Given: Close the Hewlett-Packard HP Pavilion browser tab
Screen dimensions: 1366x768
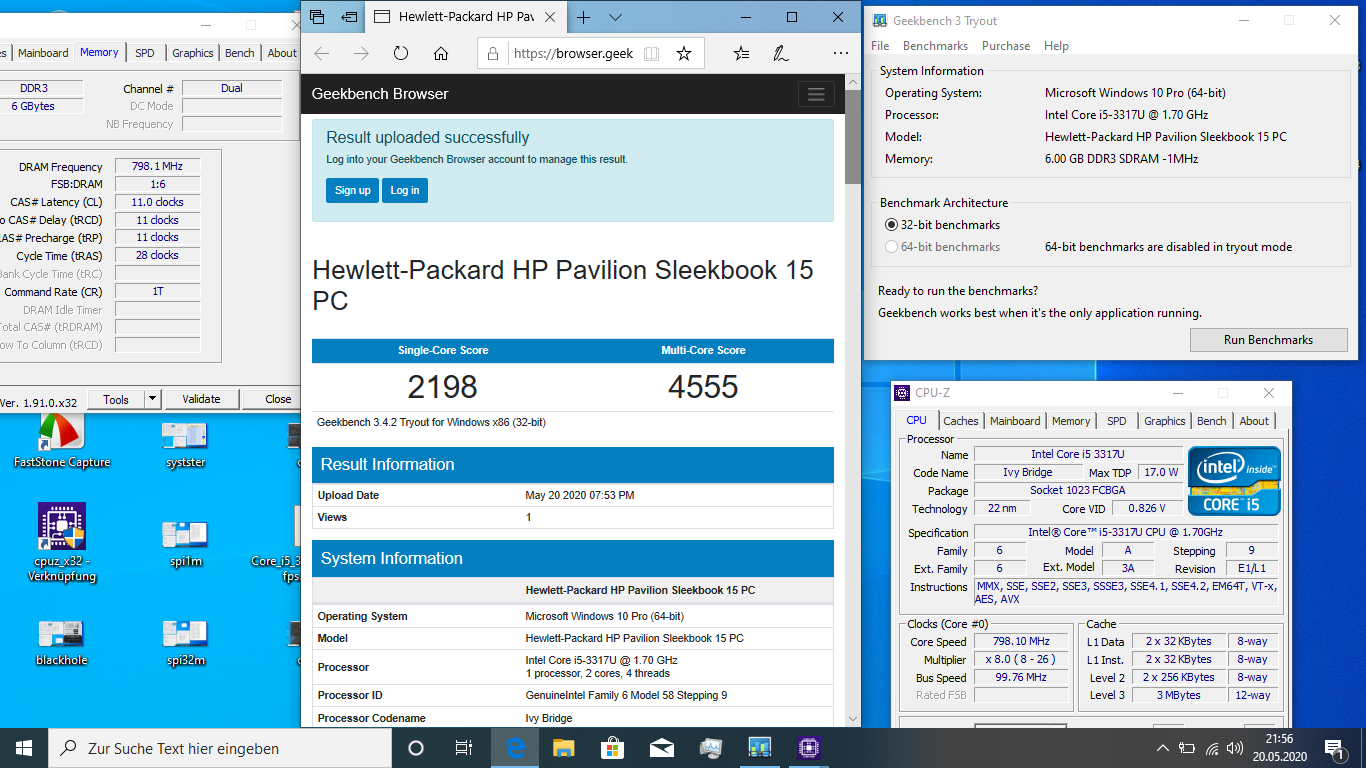Looking at the screenshot, I should pyautogui.click(x=548, y=17).
